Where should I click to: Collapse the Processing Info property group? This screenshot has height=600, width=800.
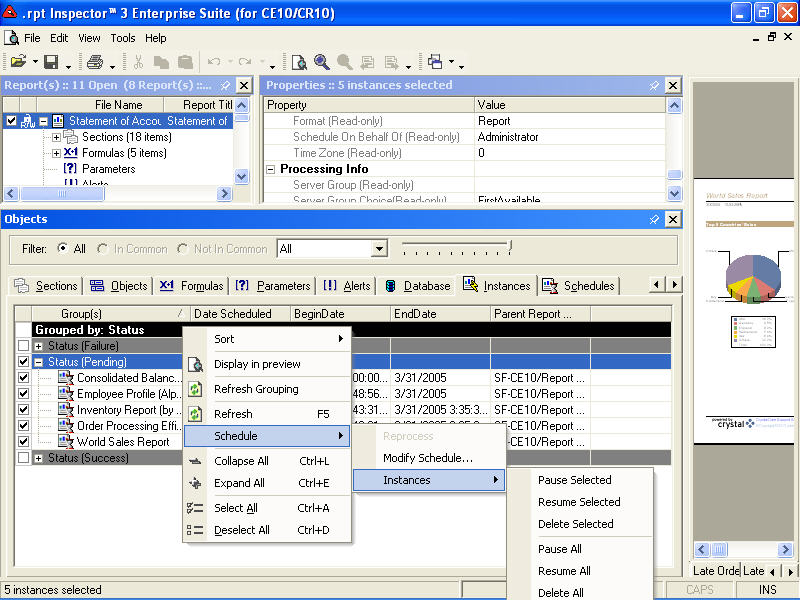coord(271,169)
